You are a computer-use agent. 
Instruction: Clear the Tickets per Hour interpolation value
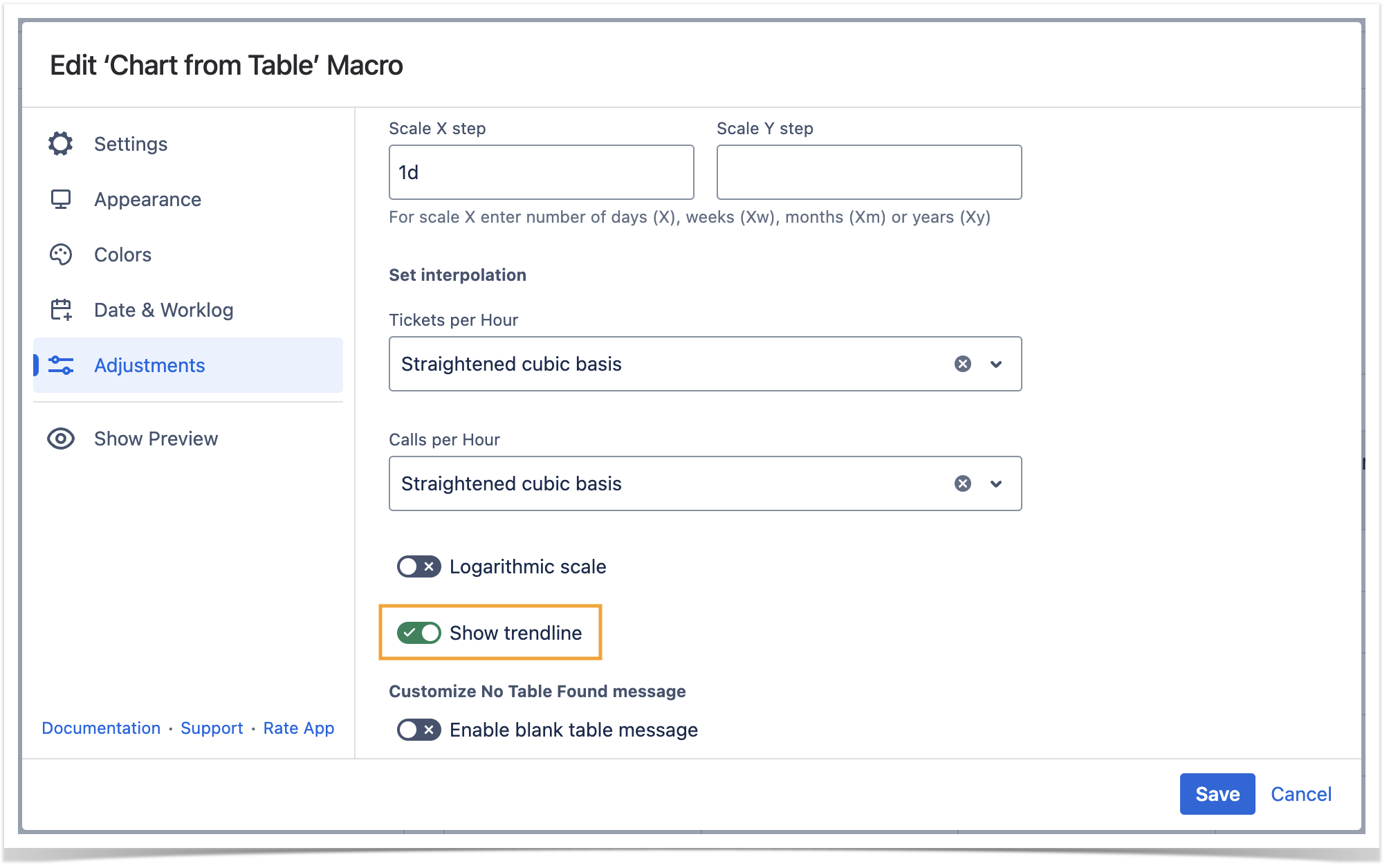click(x=962, y=364)
